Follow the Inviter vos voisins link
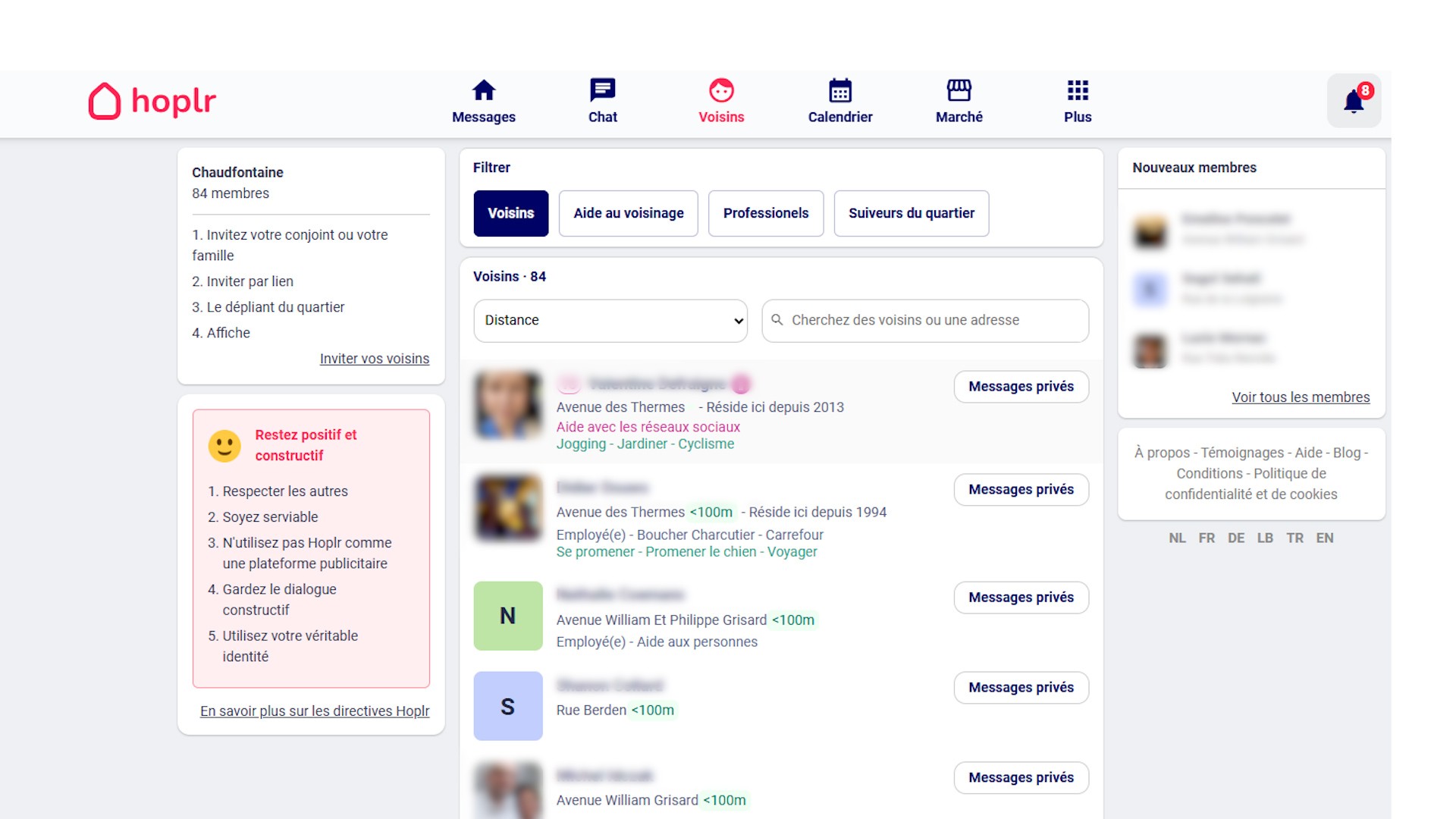The height and width of the screenshot is (819, 1456). pyautogui.click(x=374, y=359)
